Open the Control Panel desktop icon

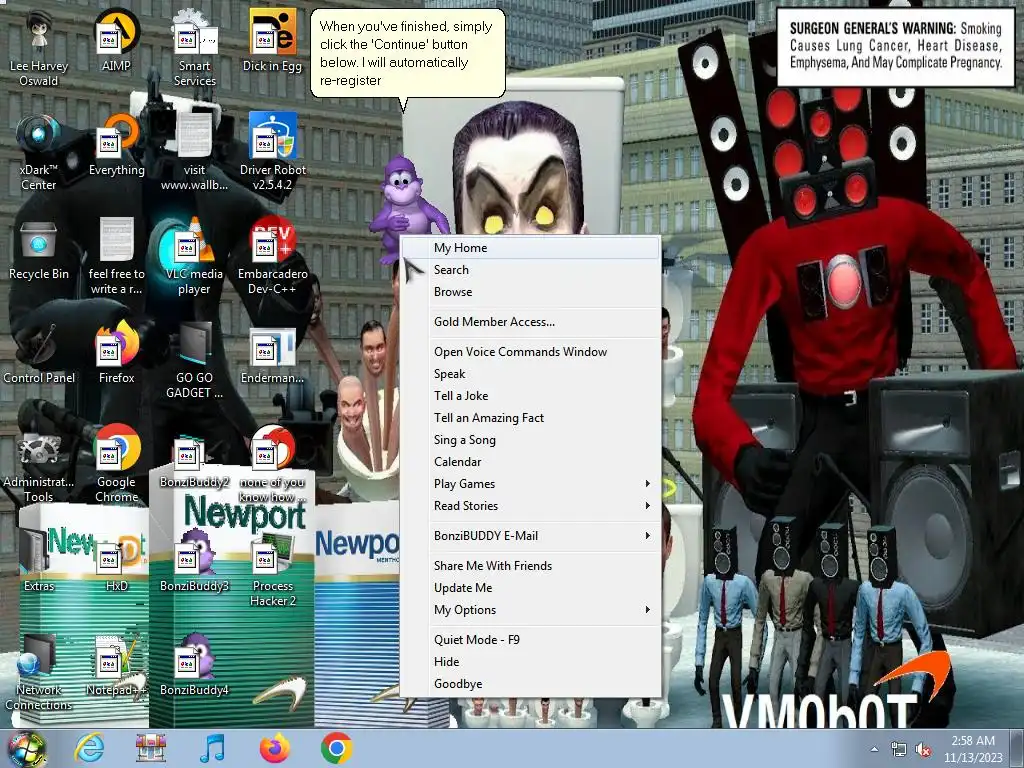click(x=39, y=353)
